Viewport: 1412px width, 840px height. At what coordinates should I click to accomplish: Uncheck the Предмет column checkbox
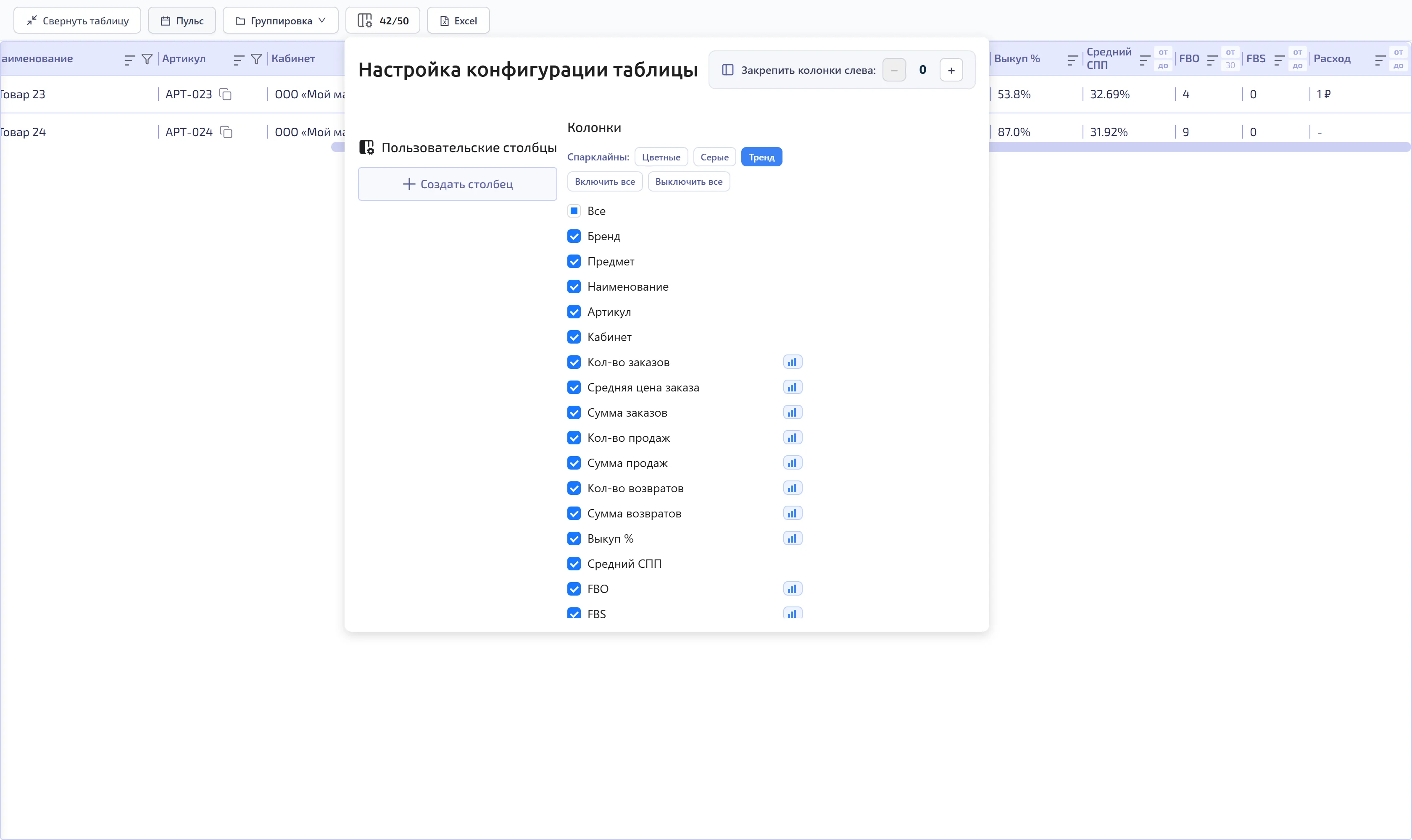[x=574, y=262]
